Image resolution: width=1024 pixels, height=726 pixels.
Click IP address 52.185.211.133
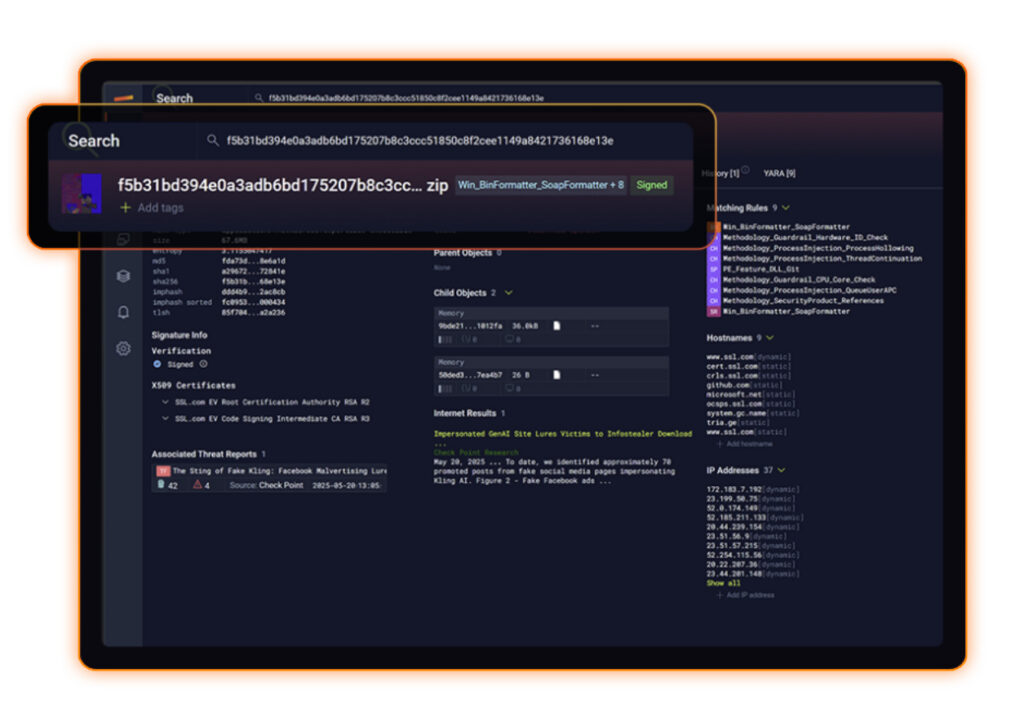tap(736, 518)
